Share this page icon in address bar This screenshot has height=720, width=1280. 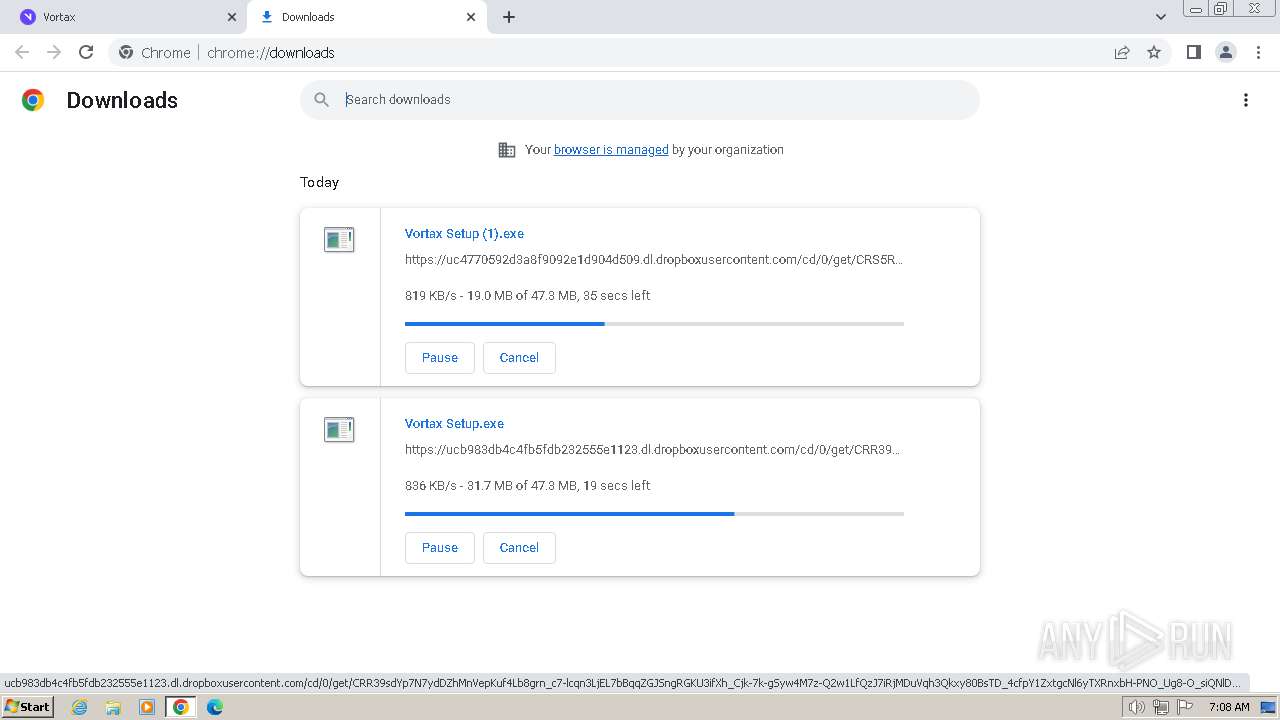click(1122, 52)
